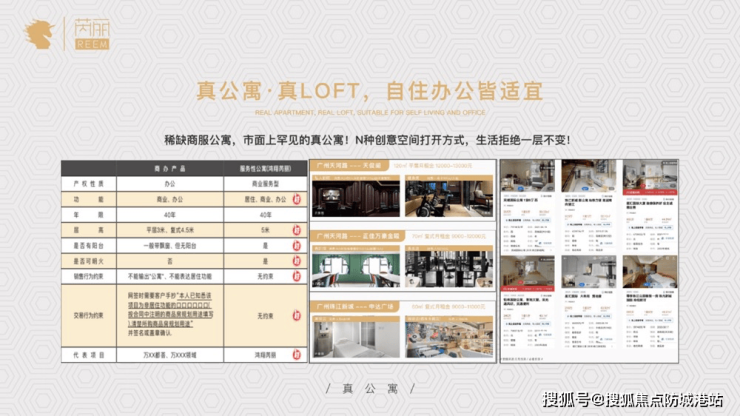Click the 好 stamp in the 销售行为约束 row
The image size is (740, 416).
pyautogui.click(x=296, y=276)
